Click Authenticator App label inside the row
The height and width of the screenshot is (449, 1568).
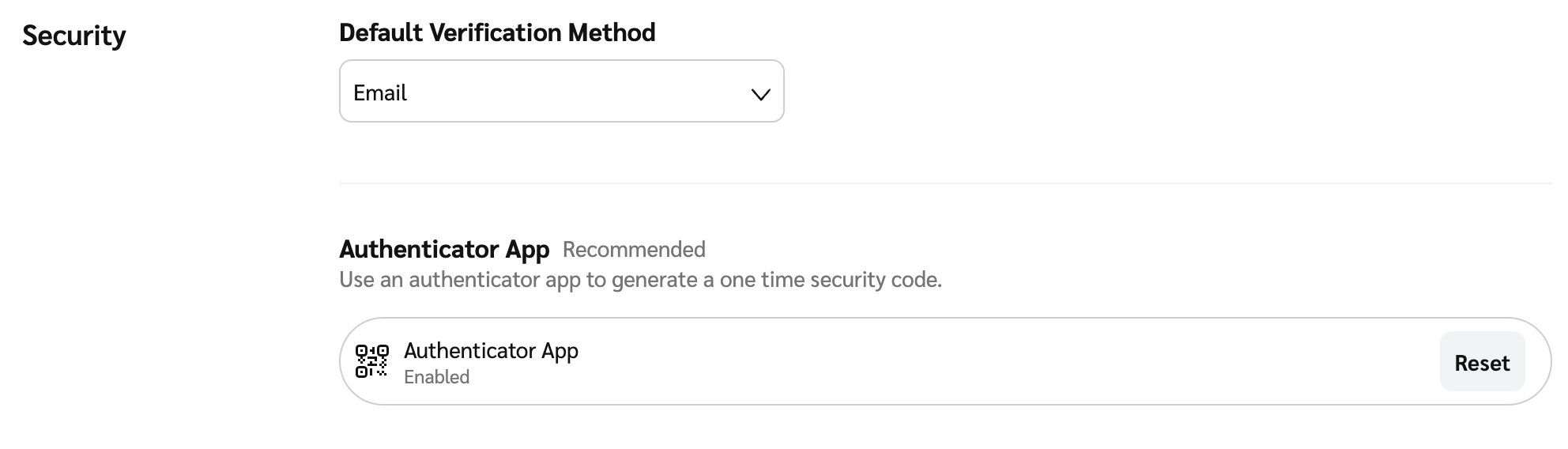pos(491,350)
